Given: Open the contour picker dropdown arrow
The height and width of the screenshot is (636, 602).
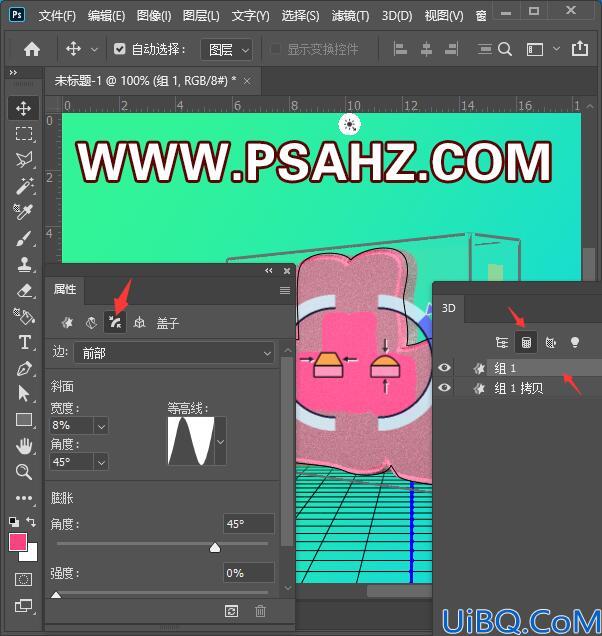Looking at the screenshot, I should 220,441.
